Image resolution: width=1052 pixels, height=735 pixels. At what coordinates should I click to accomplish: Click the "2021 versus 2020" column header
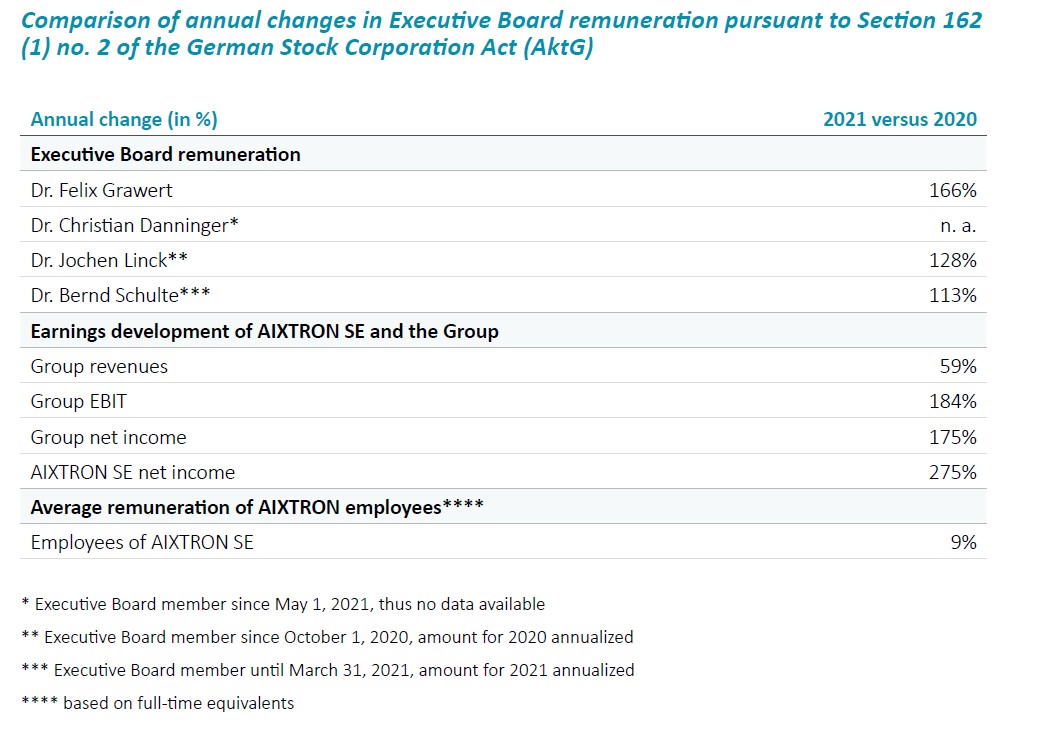click(x=899, y=120)
